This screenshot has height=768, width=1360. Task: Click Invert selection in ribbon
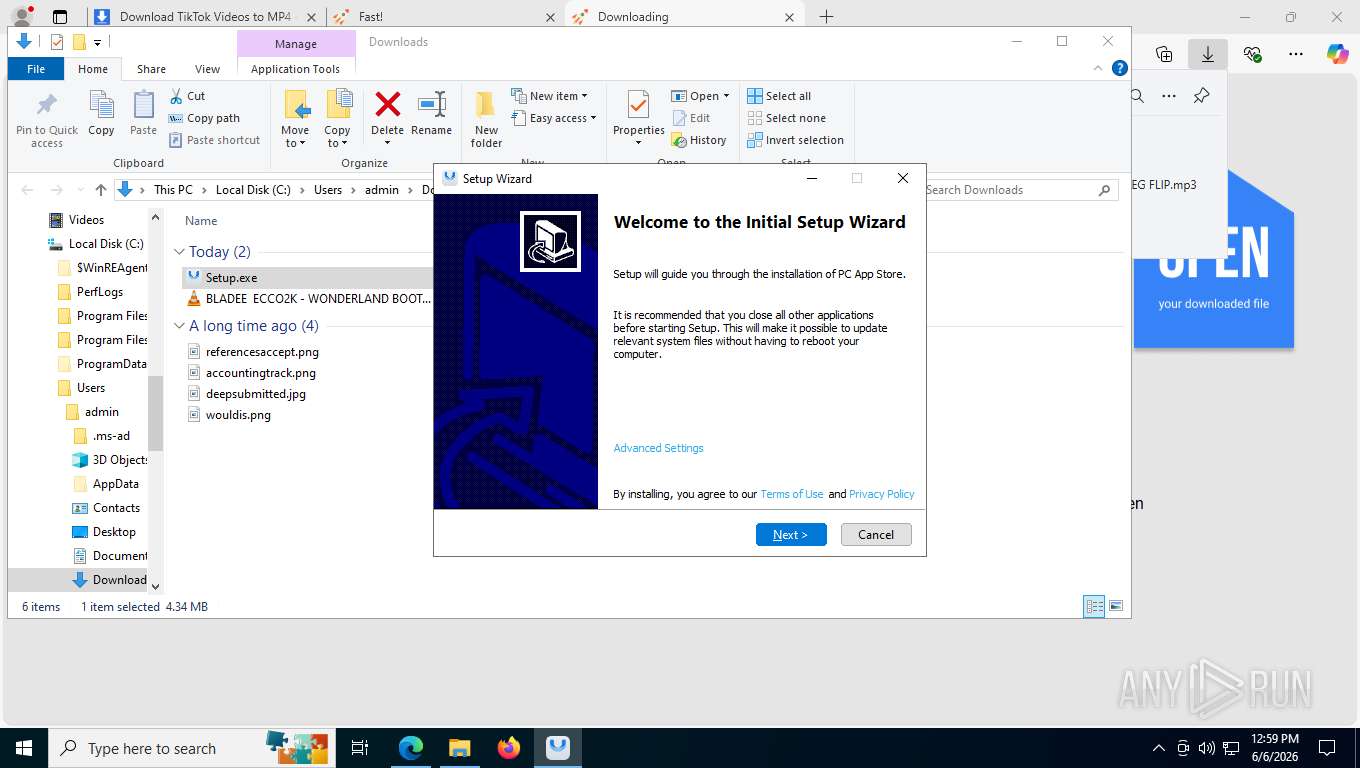(x=795, y=140)
